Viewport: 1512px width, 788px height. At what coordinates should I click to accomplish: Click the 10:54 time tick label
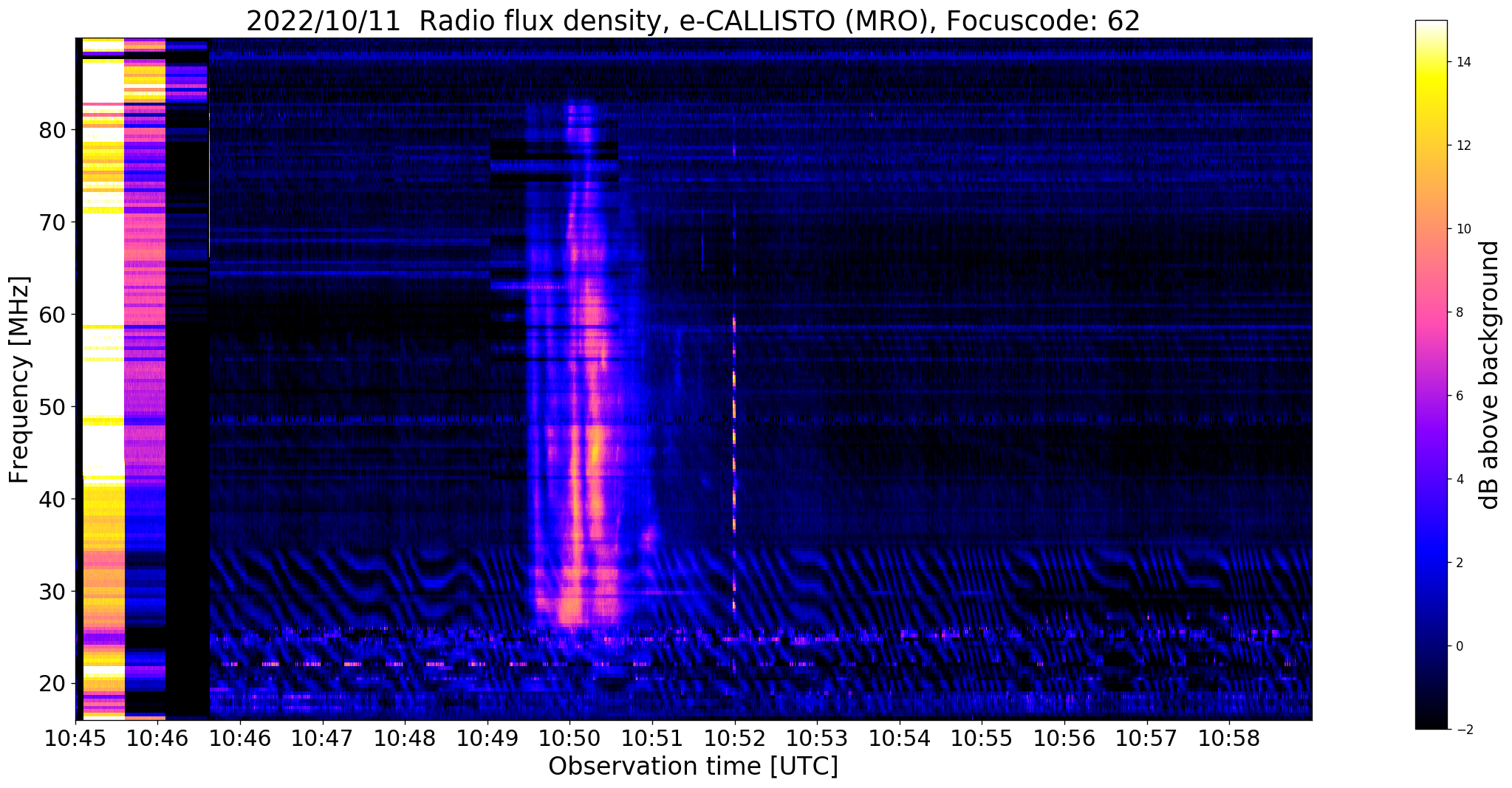pyautogui.click(x=900, y=738)
